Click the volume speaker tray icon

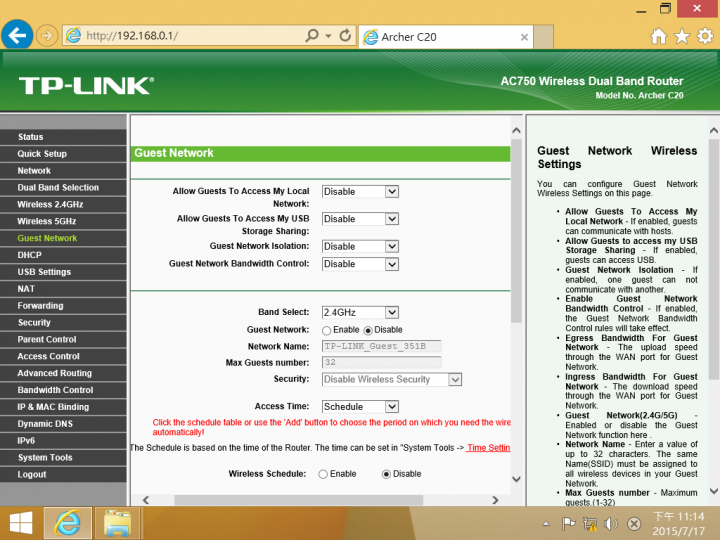point(611,523)
